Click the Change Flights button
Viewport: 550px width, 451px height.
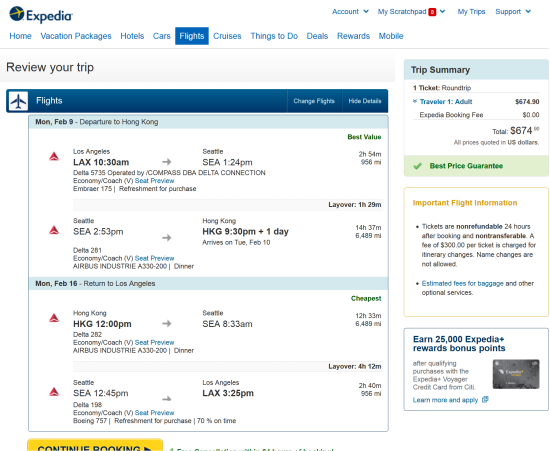(x=314, y=101)
